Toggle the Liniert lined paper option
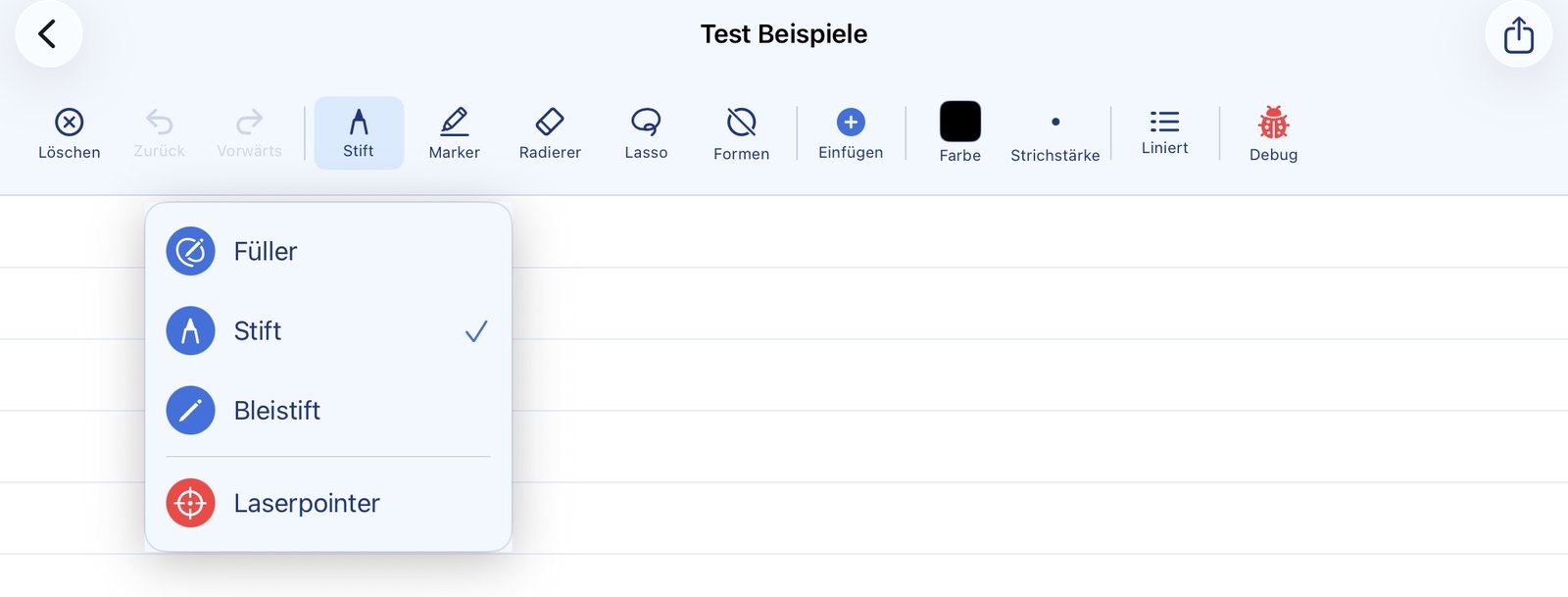The width and height of the screenshot is (1568, 597). click(x=1164, y=132)
